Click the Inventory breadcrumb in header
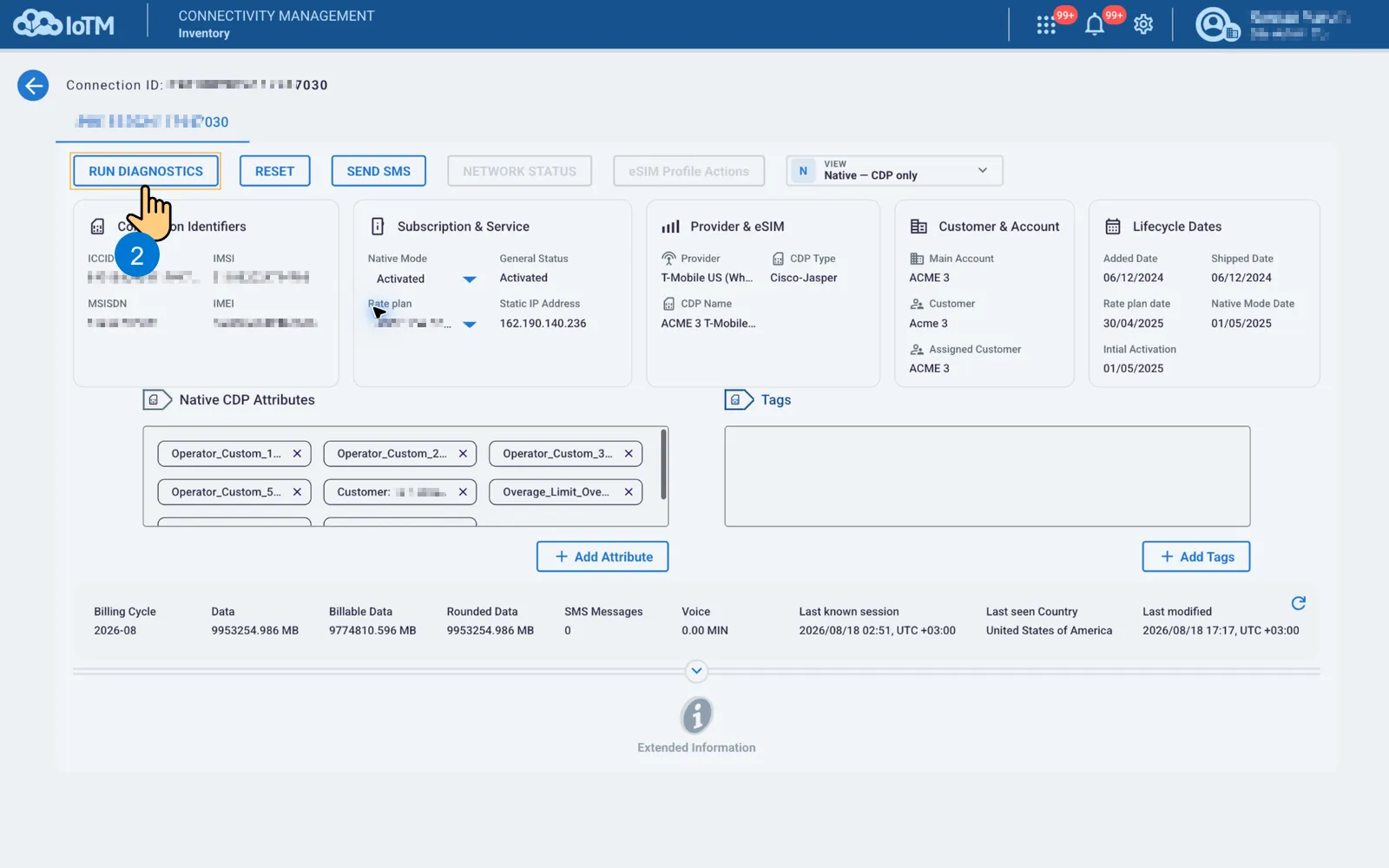Viewport: 1389px width, 868px height. [x=204, y=34]
